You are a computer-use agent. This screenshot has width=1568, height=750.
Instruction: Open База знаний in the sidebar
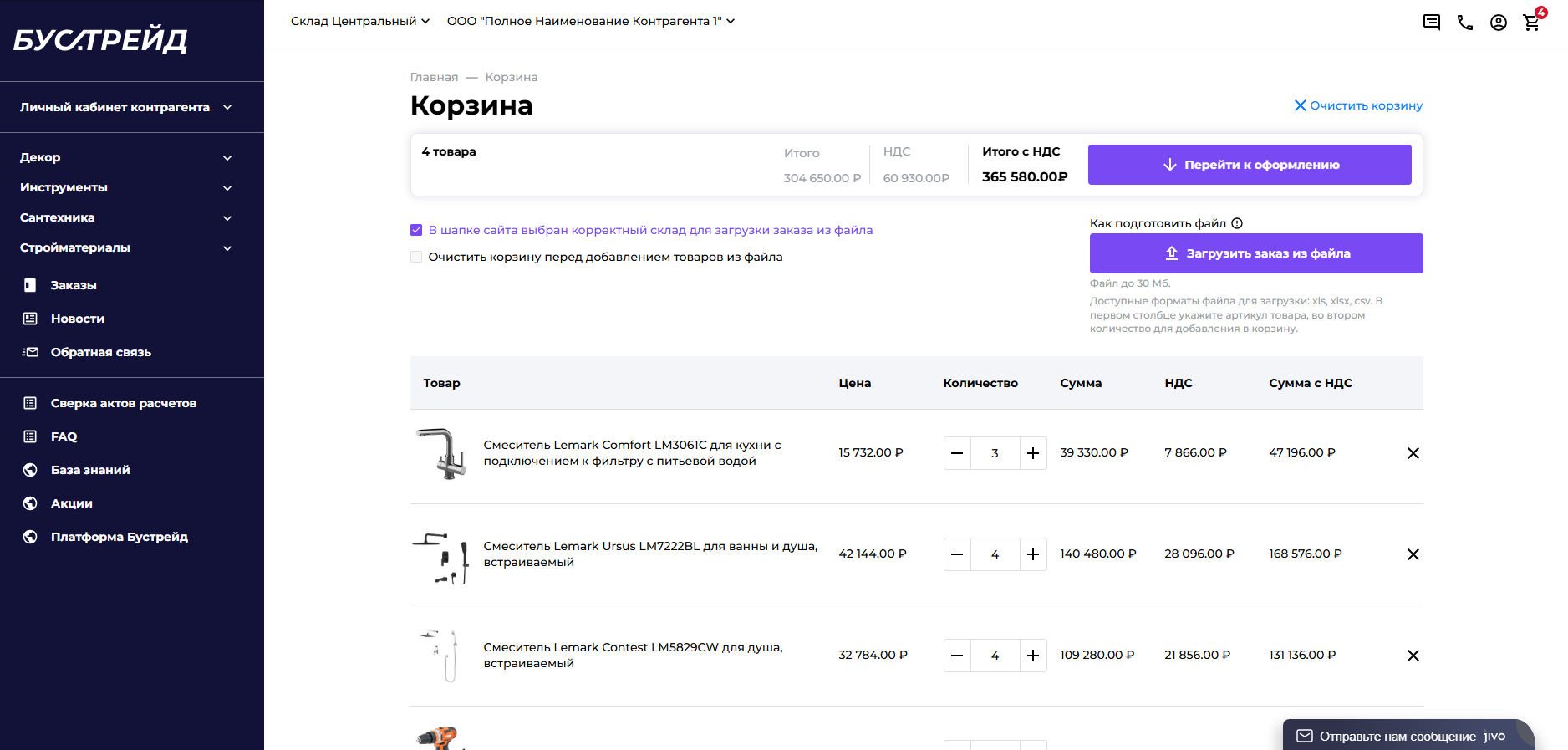point(90,470)
